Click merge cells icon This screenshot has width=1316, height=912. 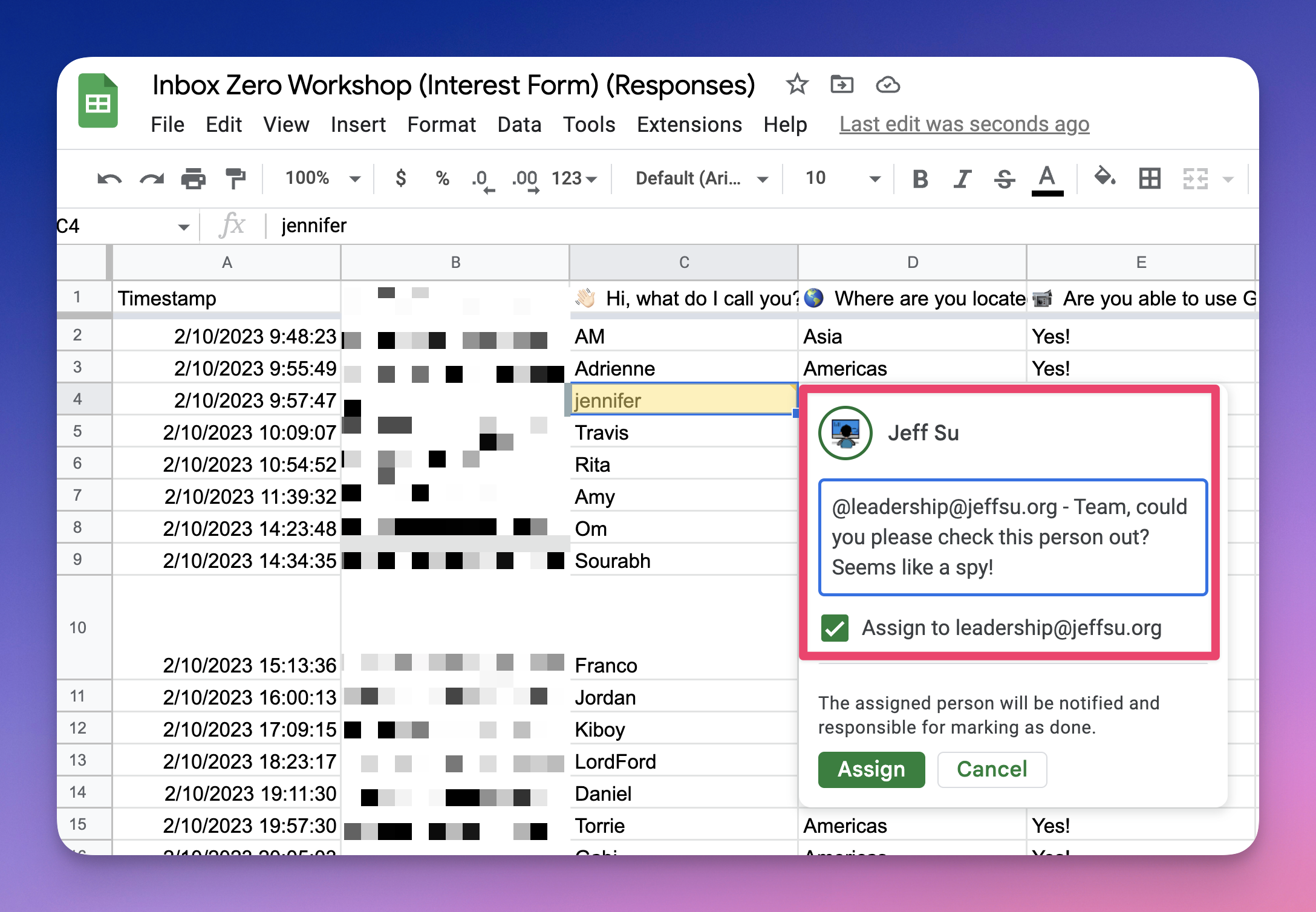click(x=1196, y=178)
